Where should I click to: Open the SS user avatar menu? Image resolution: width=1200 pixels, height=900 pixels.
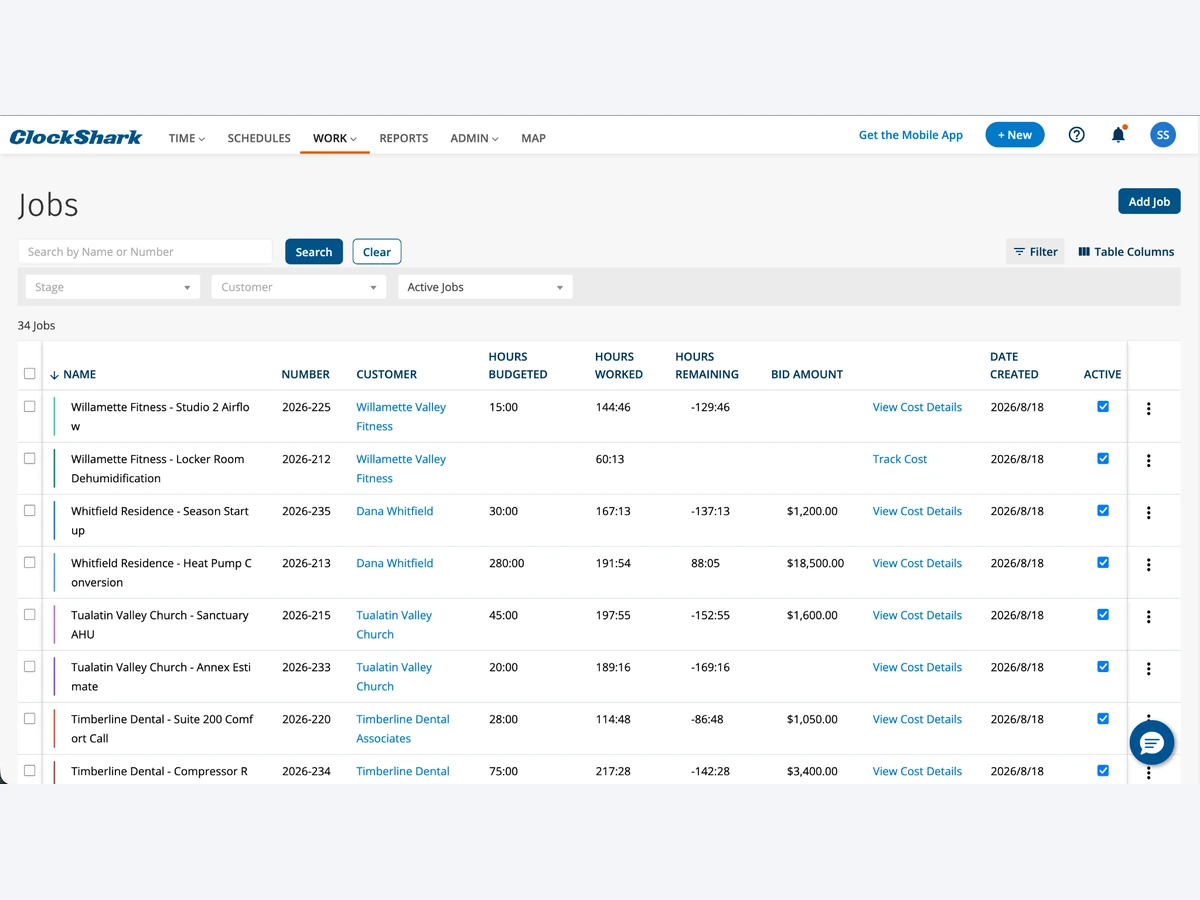(x=1162, y=135)
